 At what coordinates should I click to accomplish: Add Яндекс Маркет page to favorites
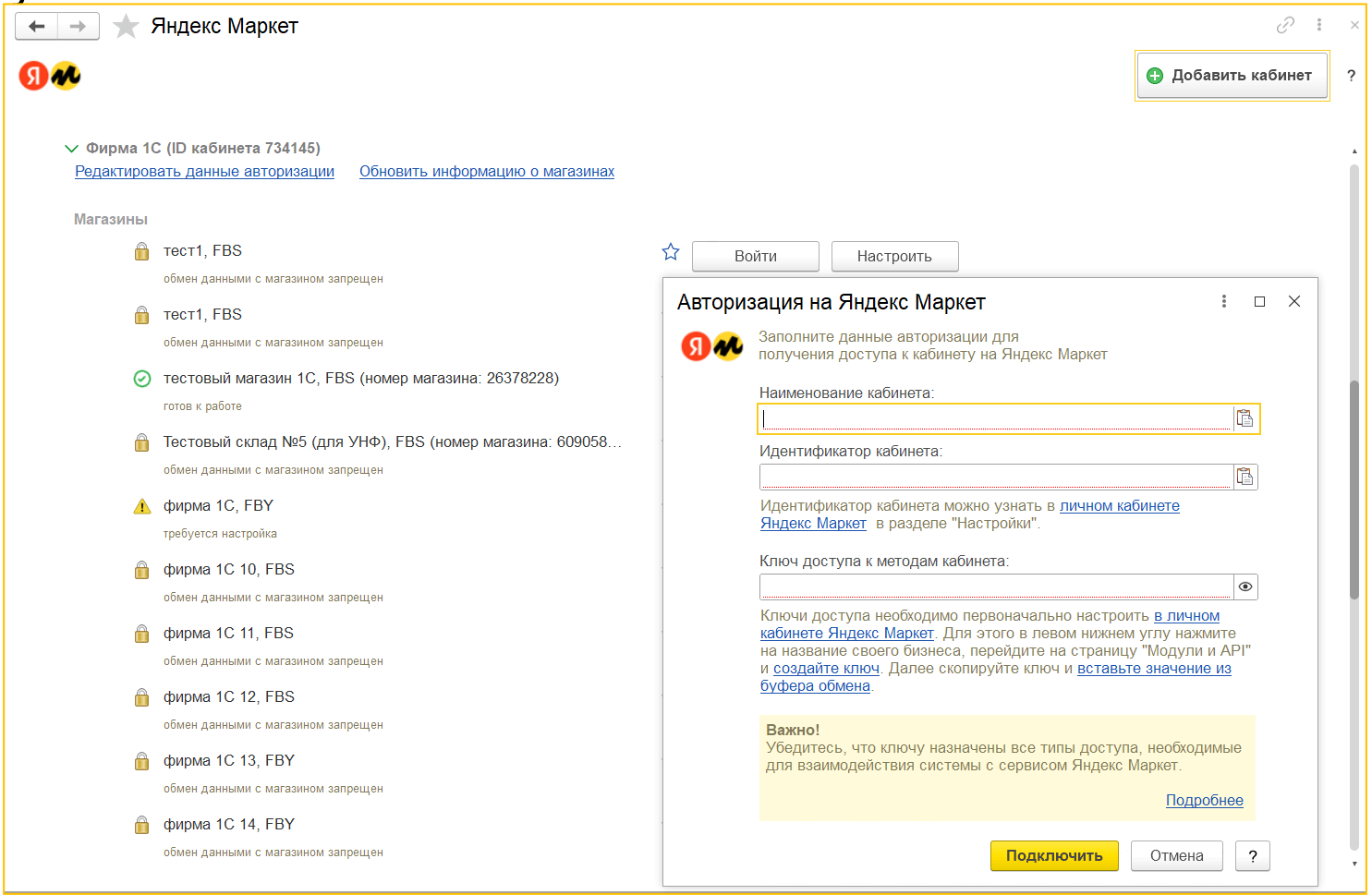click(126, 27)
